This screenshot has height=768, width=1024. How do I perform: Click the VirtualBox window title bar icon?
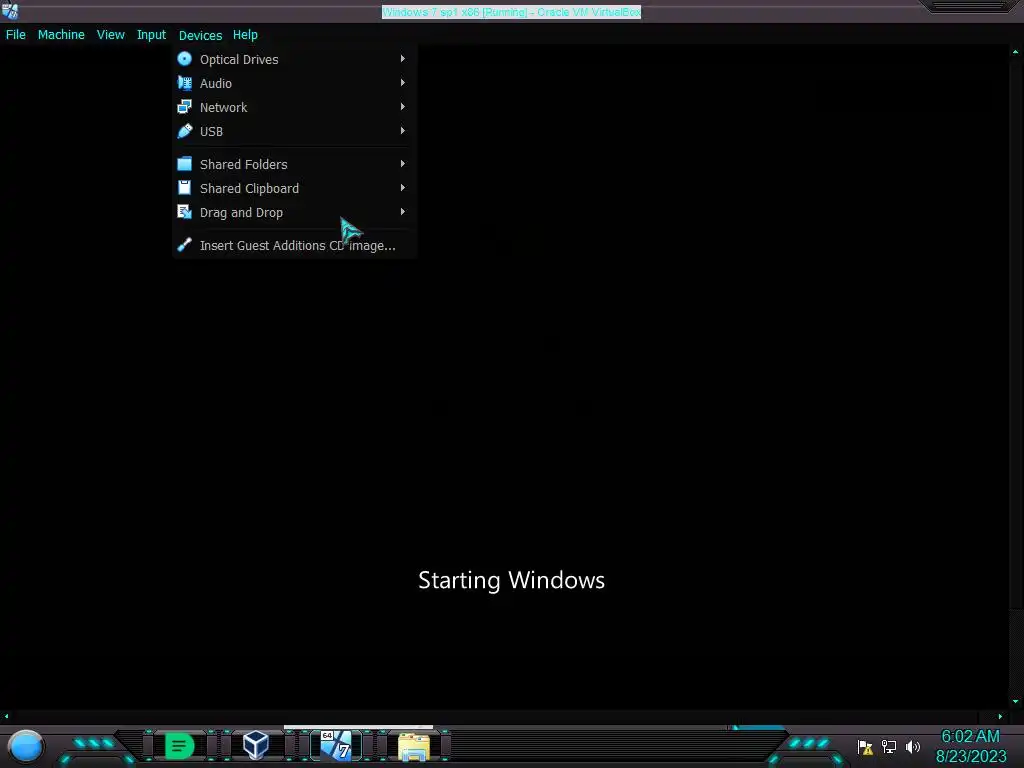[10, 11]
